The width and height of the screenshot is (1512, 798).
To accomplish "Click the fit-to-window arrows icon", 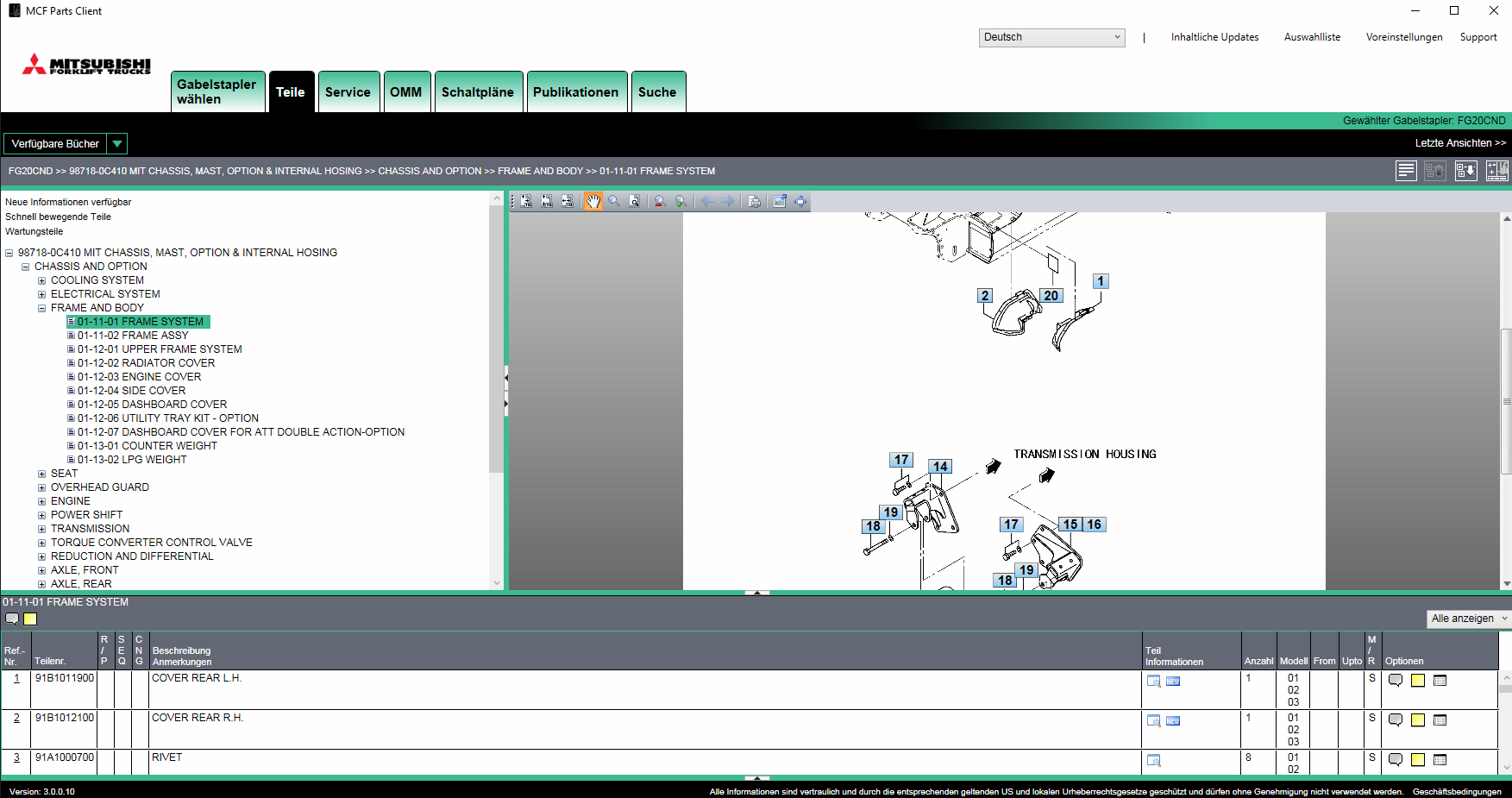I will 800,201.
